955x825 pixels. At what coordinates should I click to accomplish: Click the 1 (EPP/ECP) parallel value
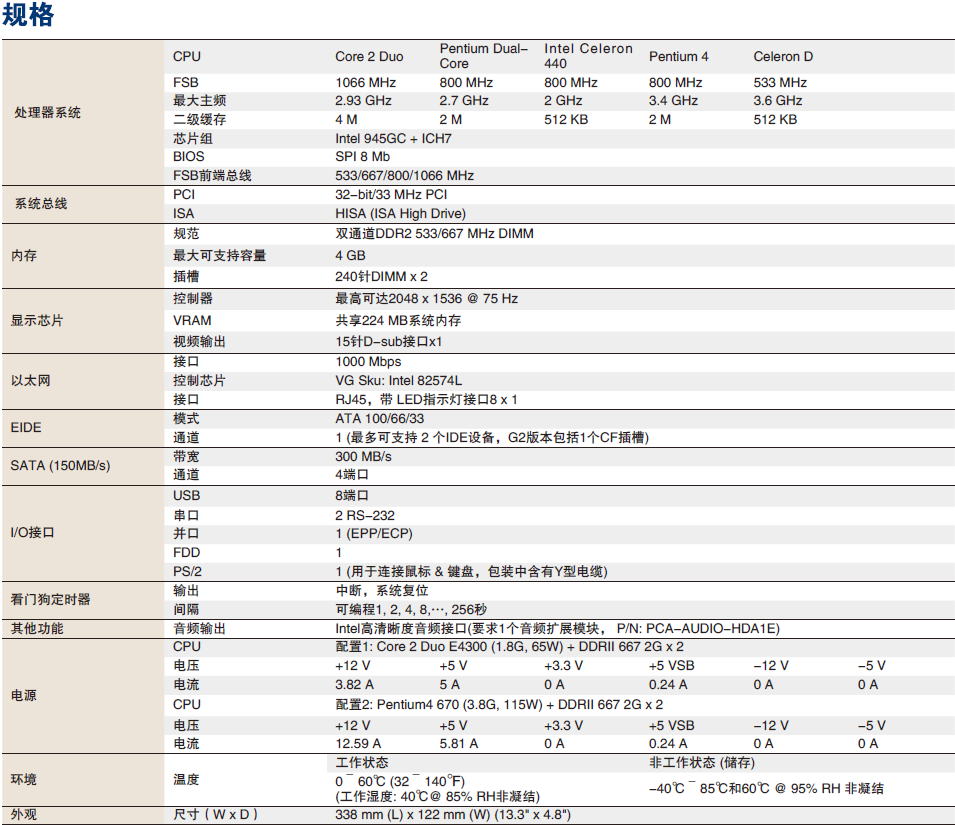click(374, 533)
